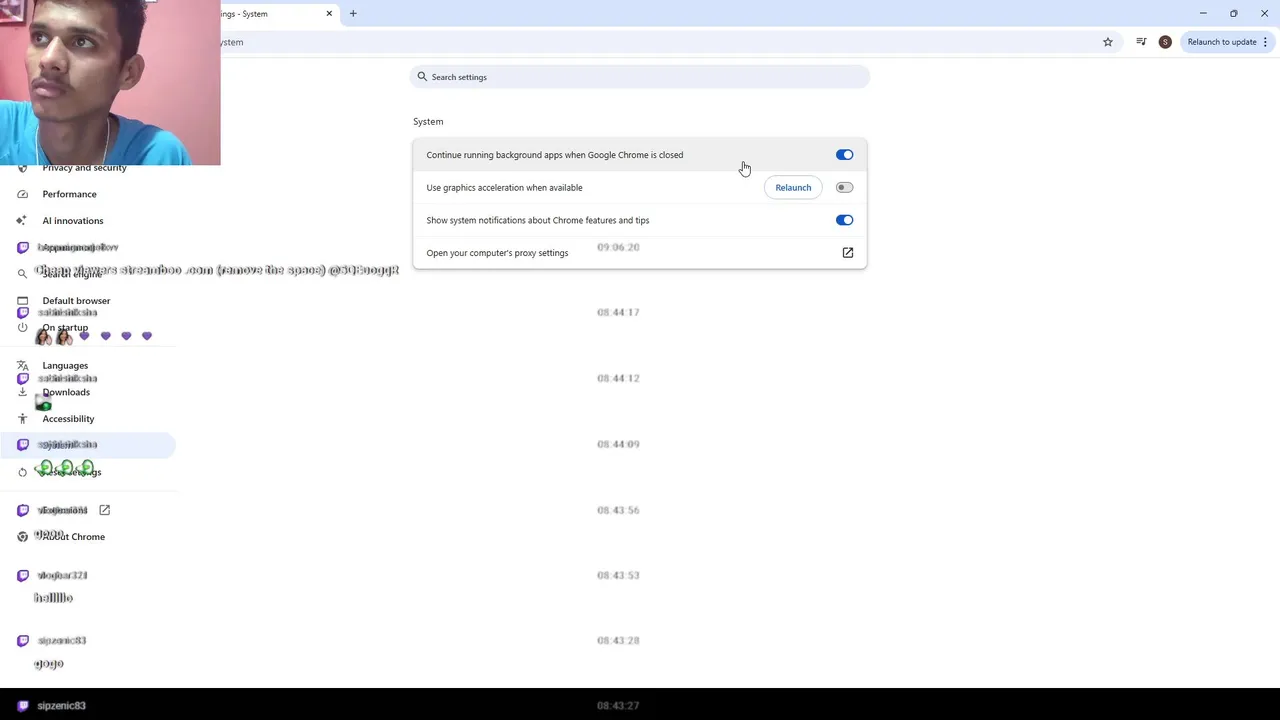This screenshot has width=1280, height=720.
Task: Click the Extensions external link icon
Action: (x=104, y=510)
